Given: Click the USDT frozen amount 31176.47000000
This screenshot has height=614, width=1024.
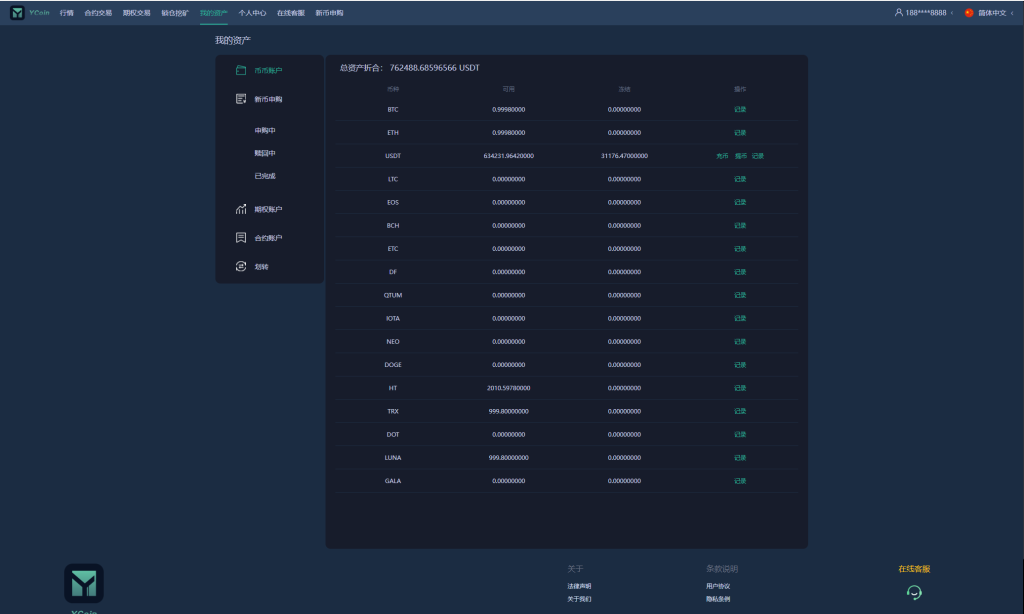Looking at the screenshot, I should click(624, 156).
